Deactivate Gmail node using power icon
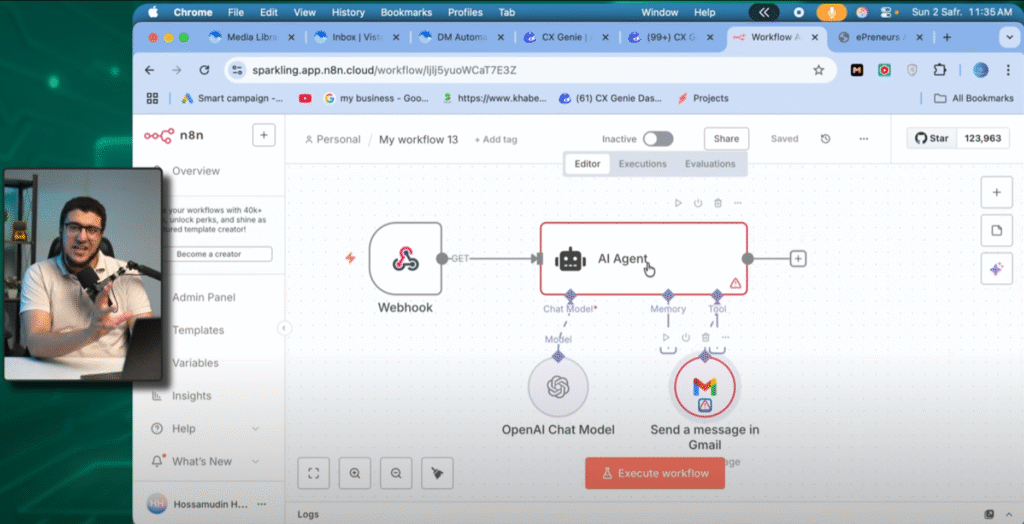 (686, 337)
